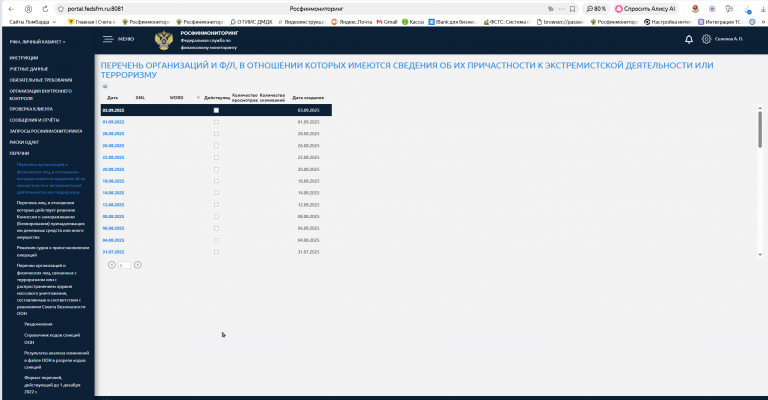Toggle checkbox in 22.08.2025 row
This screenshot has width=768, height=400.
click(216, 157)
